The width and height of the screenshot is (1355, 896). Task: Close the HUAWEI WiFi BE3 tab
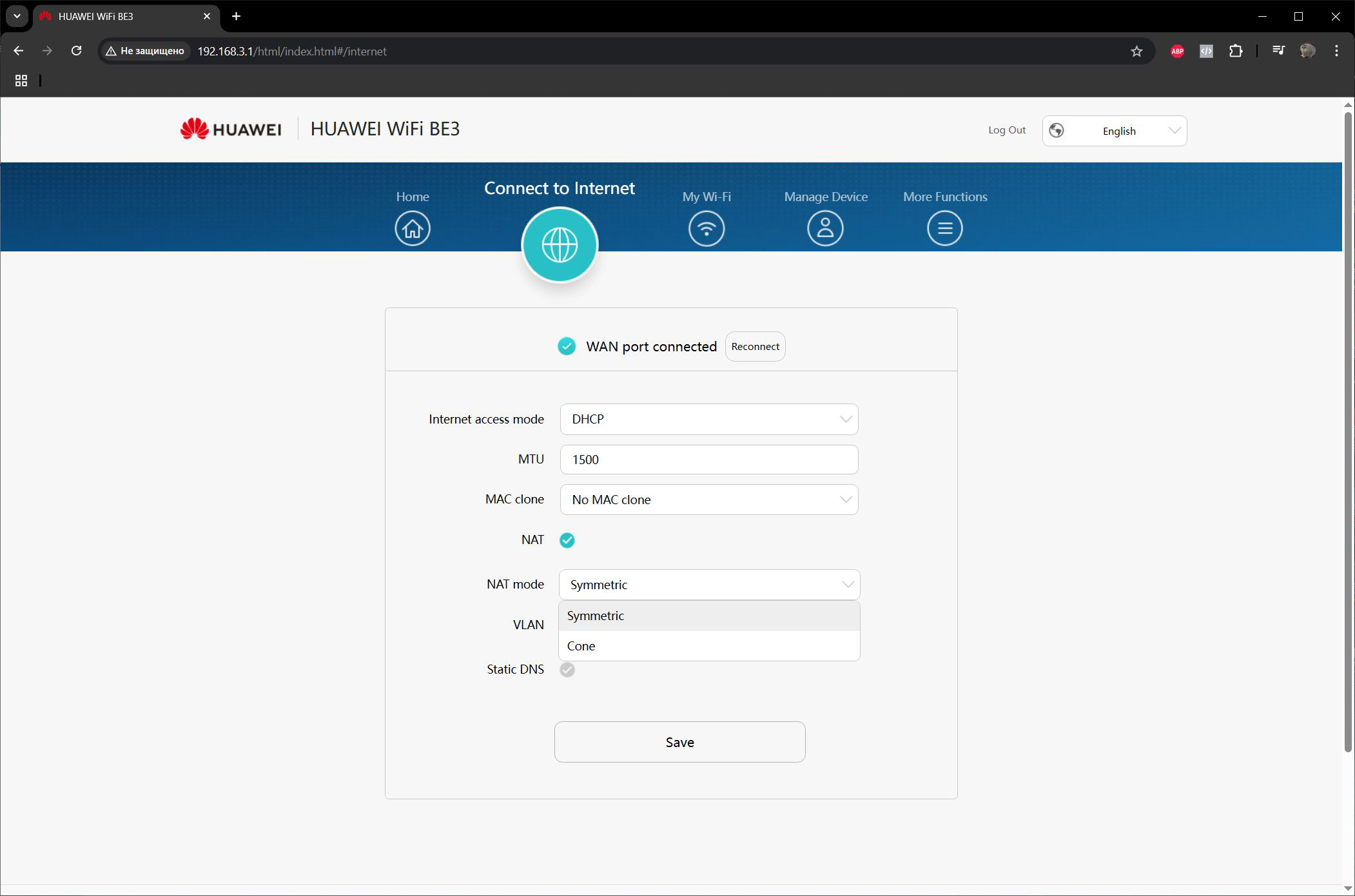207,16
